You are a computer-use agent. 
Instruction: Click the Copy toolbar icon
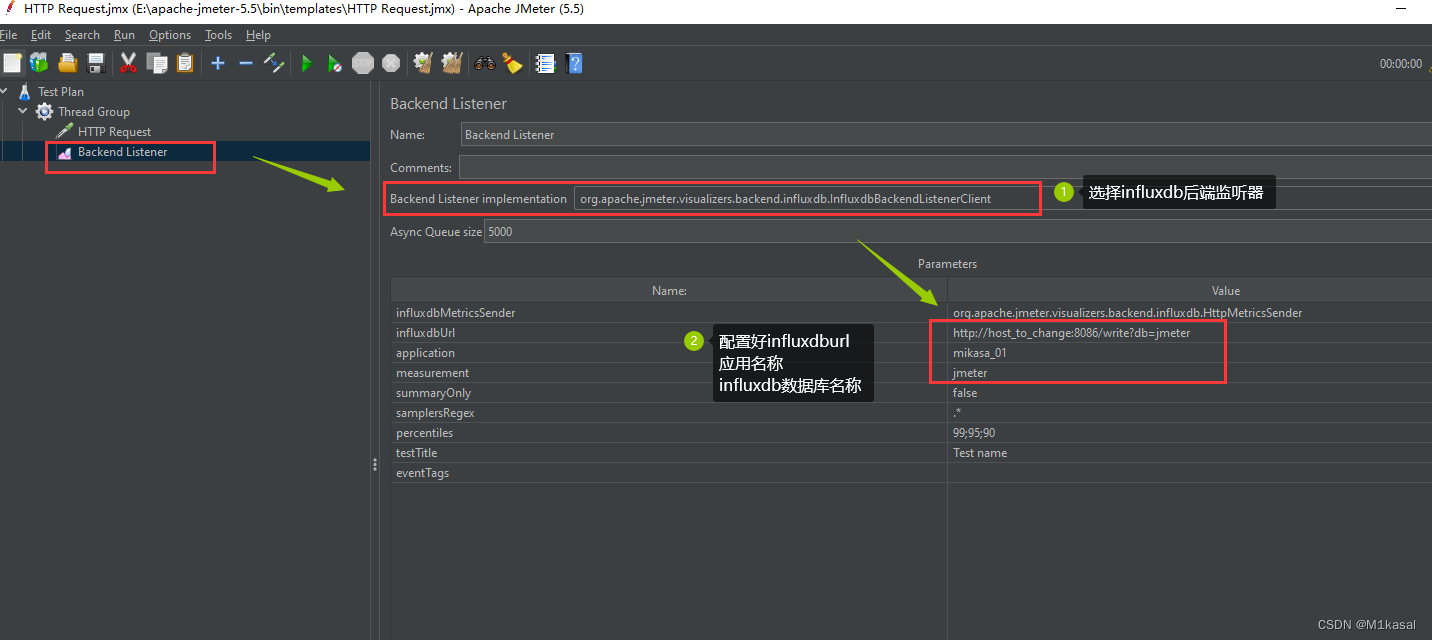(x=157, y=63)
